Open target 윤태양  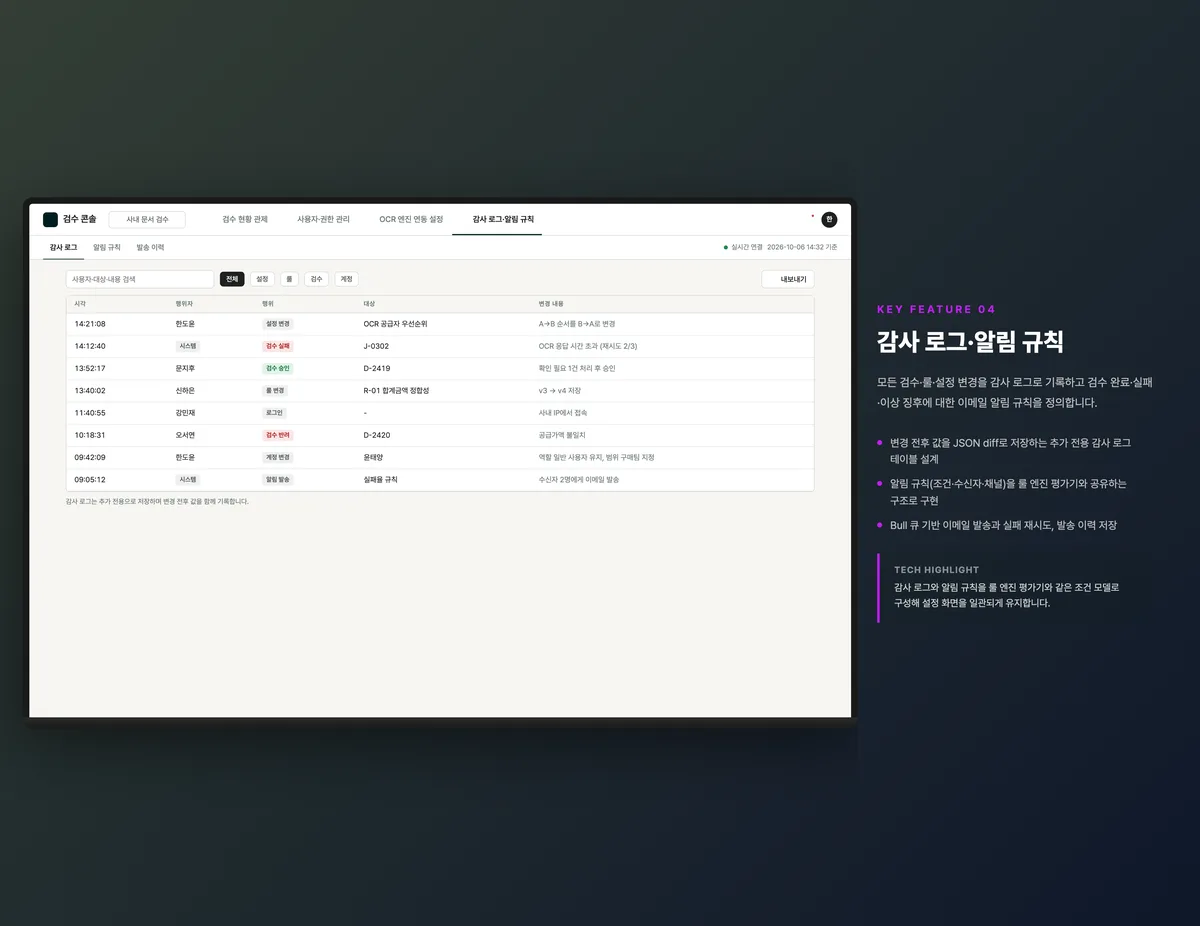[373, 457]
